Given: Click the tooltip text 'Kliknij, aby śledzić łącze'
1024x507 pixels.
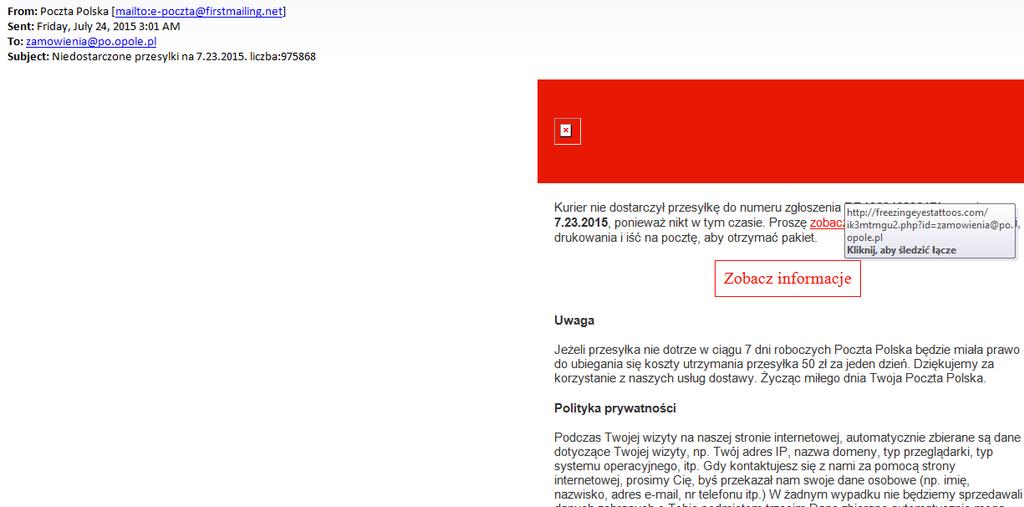Looking at the screenshot, I should click(901, 250).
